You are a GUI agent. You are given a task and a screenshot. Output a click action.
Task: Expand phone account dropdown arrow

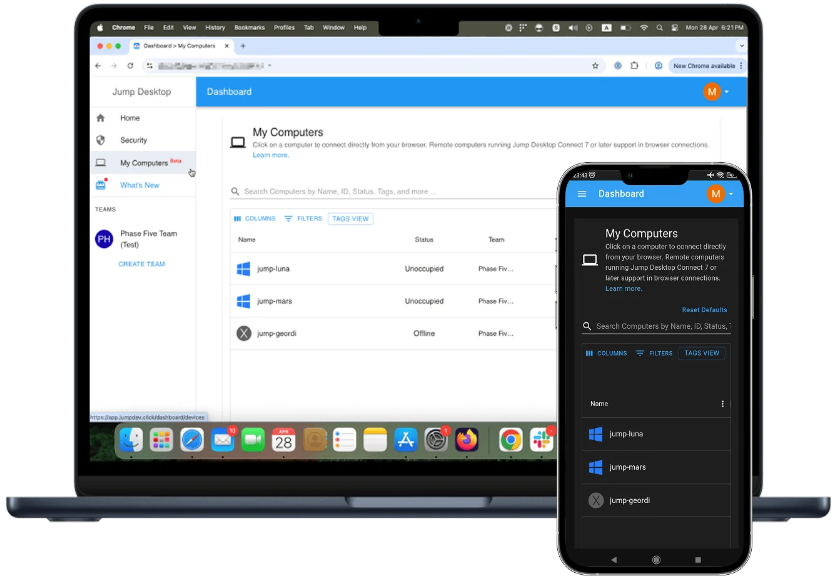tap(731, 194)
